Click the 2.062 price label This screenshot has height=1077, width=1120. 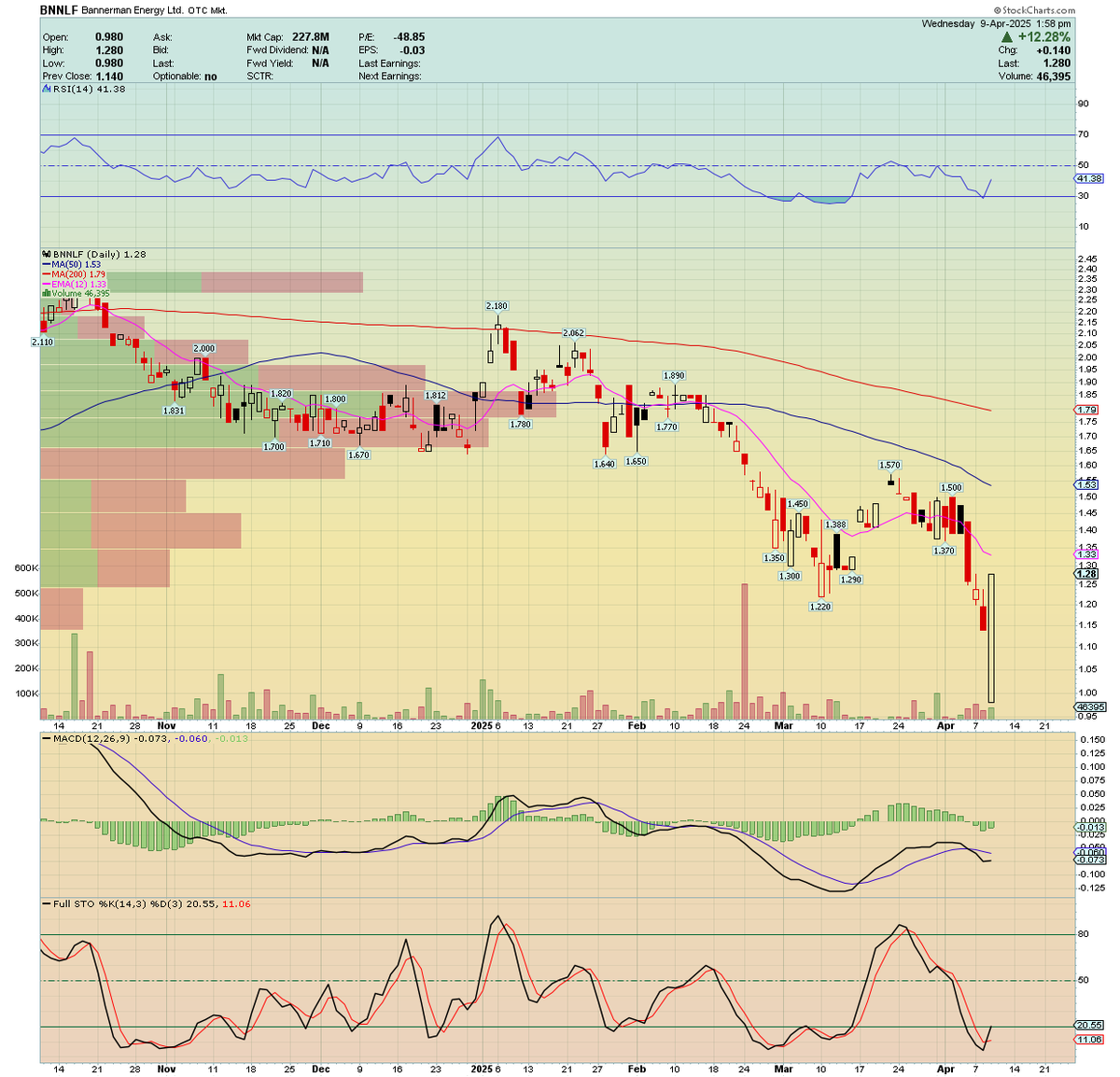click(x=573, y=333)
